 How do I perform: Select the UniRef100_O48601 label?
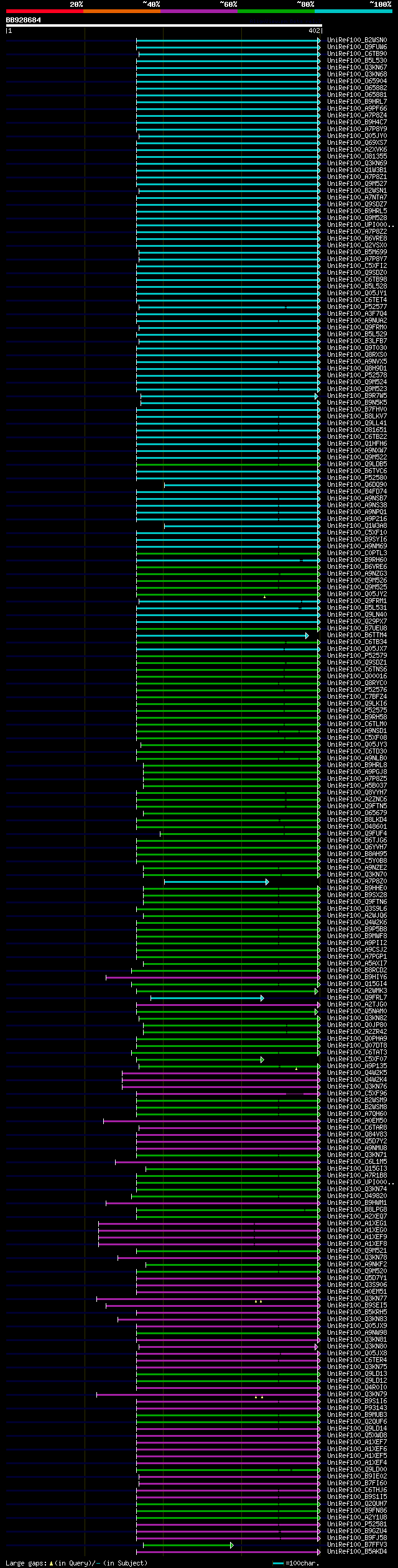[357, 827]
